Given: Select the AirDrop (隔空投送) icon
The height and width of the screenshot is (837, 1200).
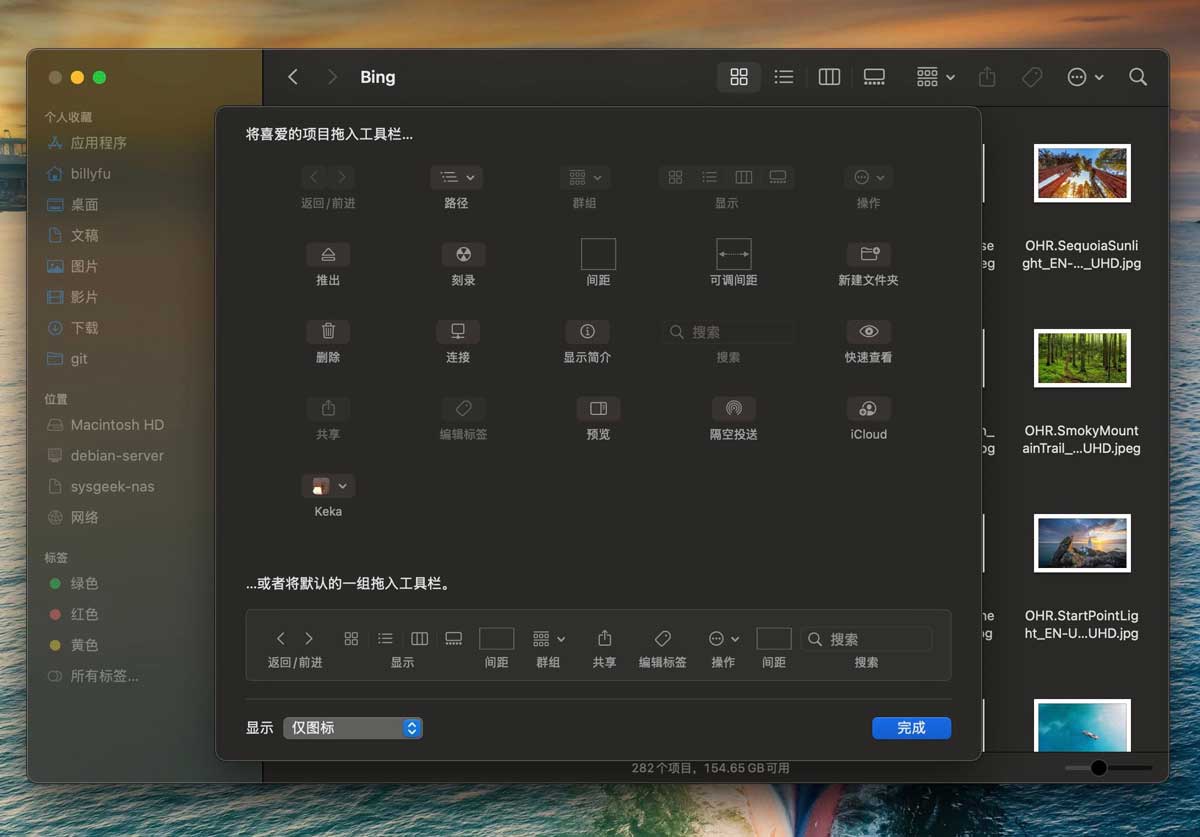Looking at the screenshot, I should tap(733, 408).
